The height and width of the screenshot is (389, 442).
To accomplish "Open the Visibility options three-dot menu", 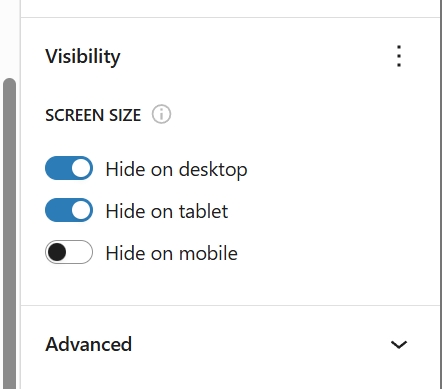I will point(399,56).
